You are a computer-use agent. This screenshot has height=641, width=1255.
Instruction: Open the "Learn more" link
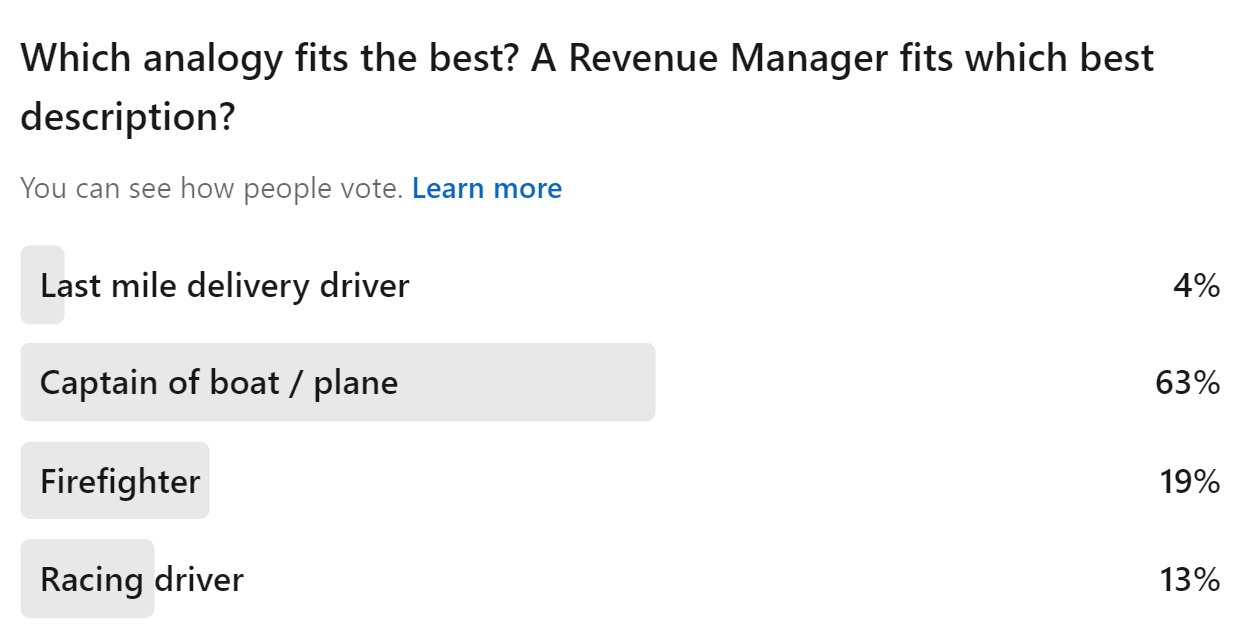point(486,188)
